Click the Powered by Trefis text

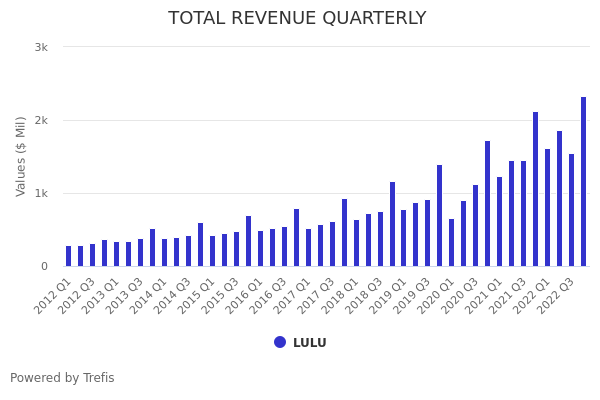62,378
